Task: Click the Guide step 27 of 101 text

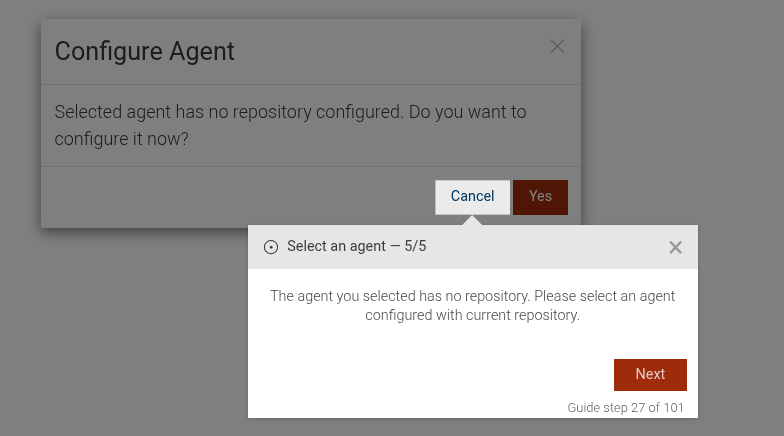Action: point(625,407)
